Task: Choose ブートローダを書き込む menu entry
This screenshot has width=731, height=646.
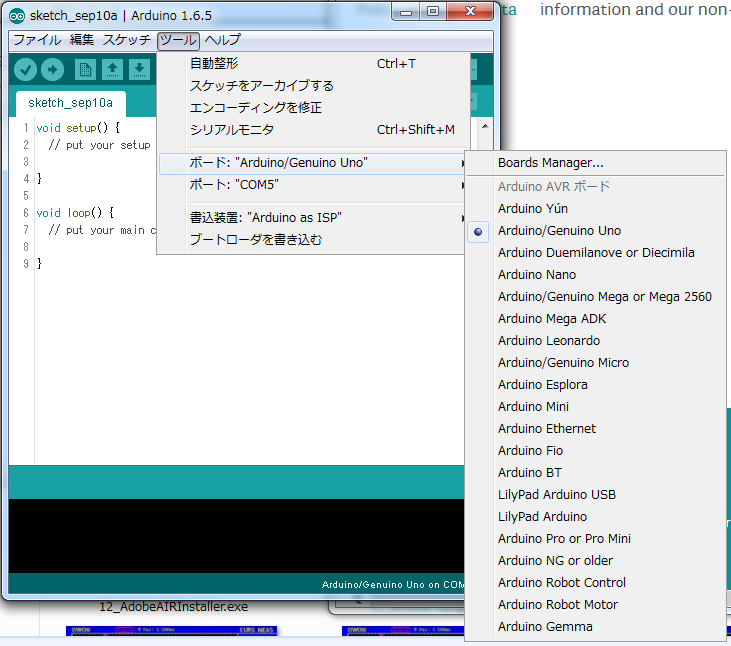Action: click(x=312, y=240)
